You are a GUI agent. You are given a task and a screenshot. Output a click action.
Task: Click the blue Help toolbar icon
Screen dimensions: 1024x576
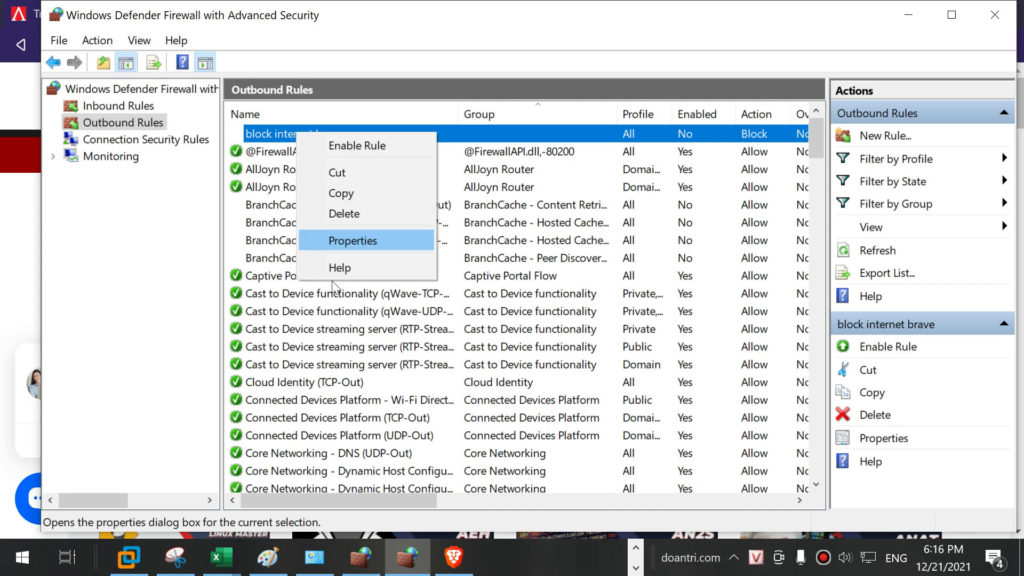tap(182, 63)
